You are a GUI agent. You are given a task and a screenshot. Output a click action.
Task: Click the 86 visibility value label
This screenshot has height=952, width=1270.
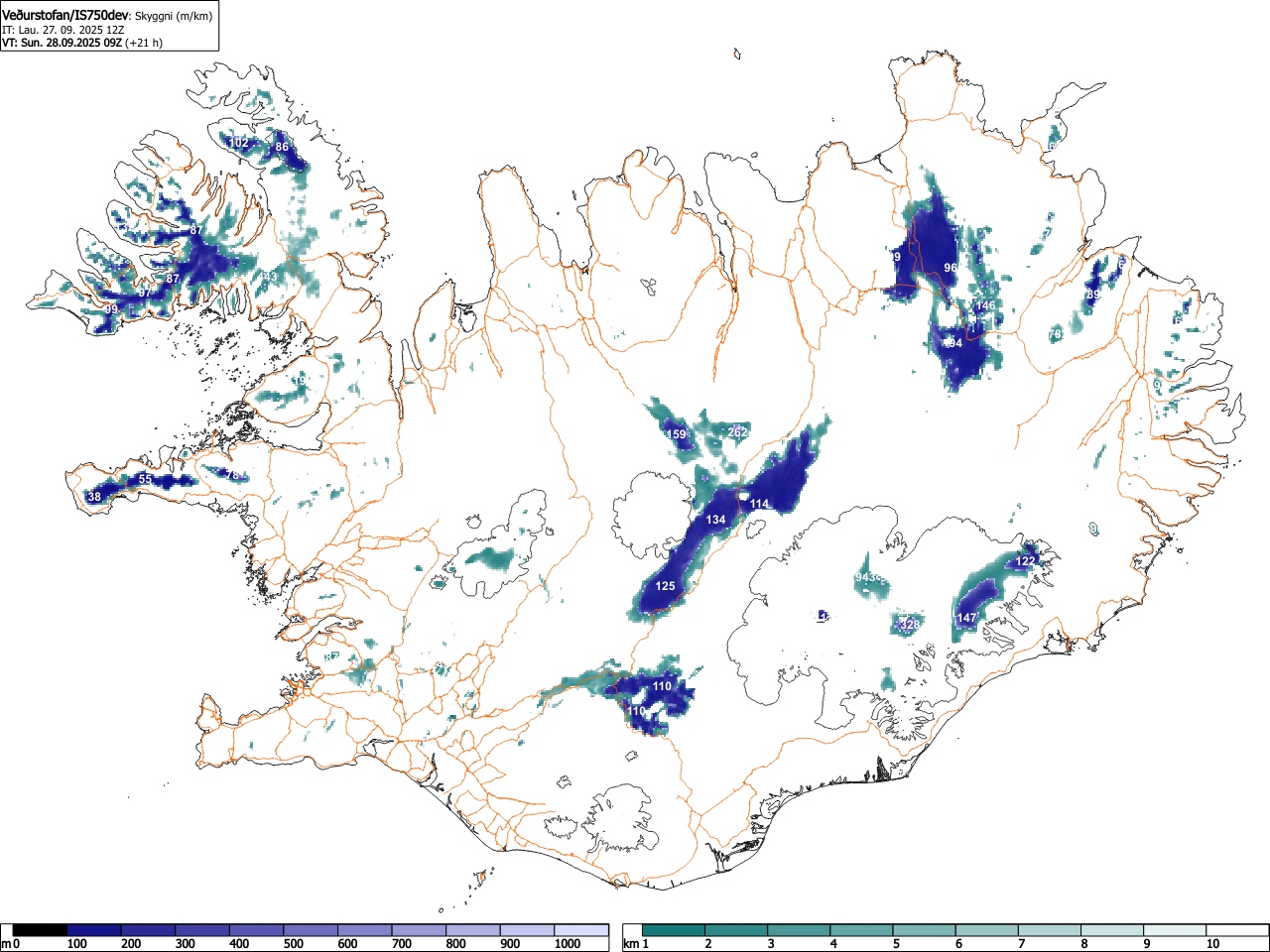coord(283,147)
